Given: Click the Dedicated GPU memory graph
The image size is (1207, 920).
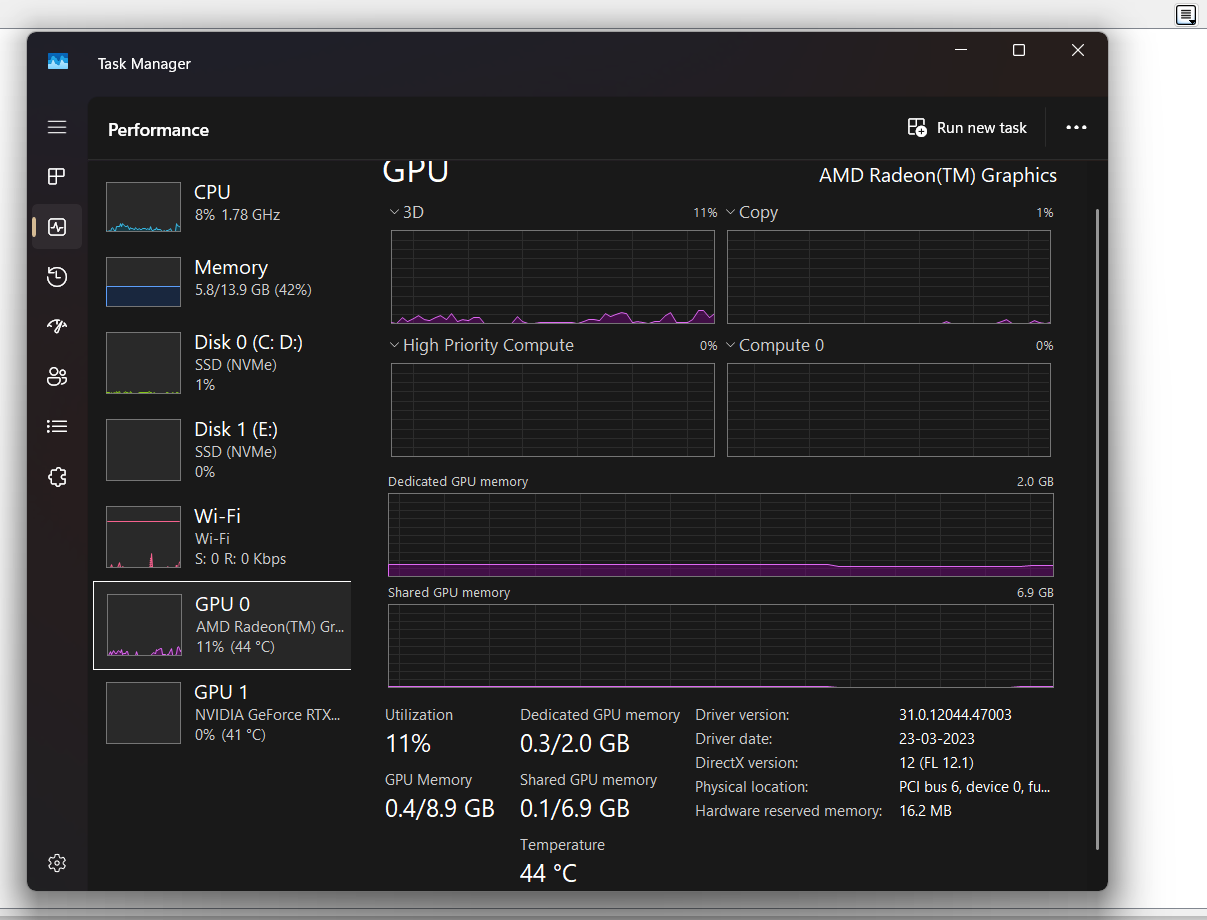Looking at the screenshot, I should pyautogui.click(x=721, y=535).
